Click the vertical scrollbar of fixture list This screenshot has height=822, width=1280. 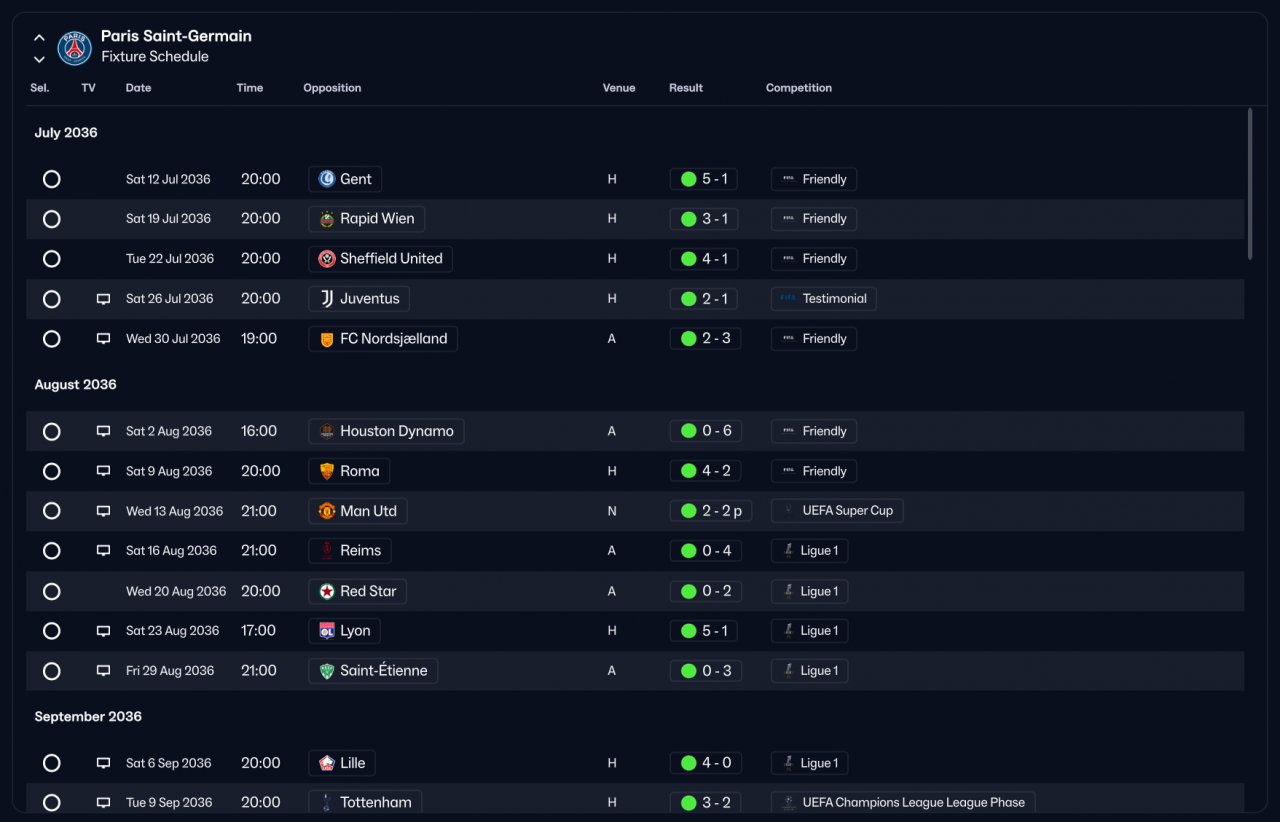[1250, 184]
